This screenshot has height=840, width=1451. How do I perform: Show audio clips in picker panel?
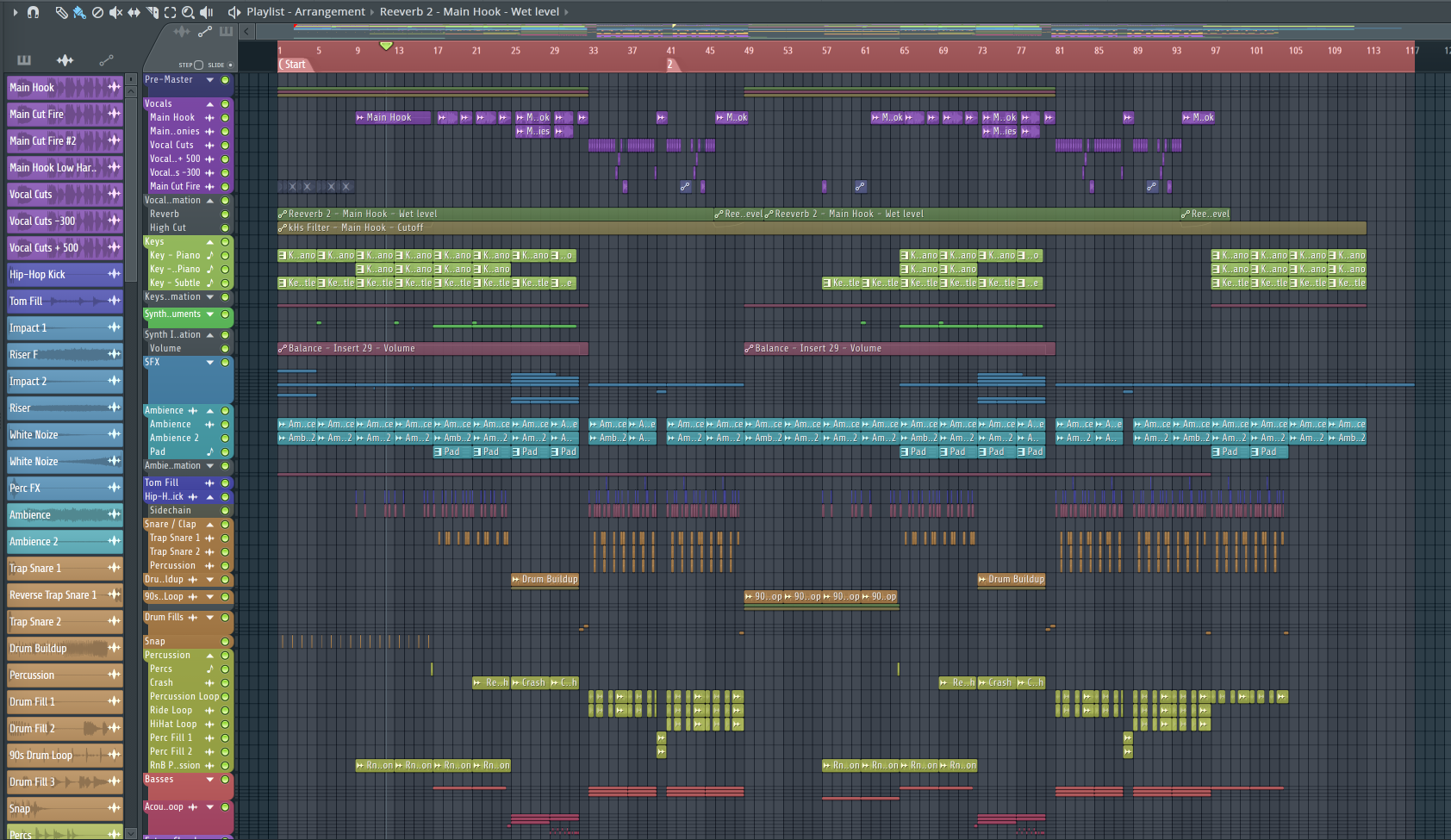click(x=65, y=60)
